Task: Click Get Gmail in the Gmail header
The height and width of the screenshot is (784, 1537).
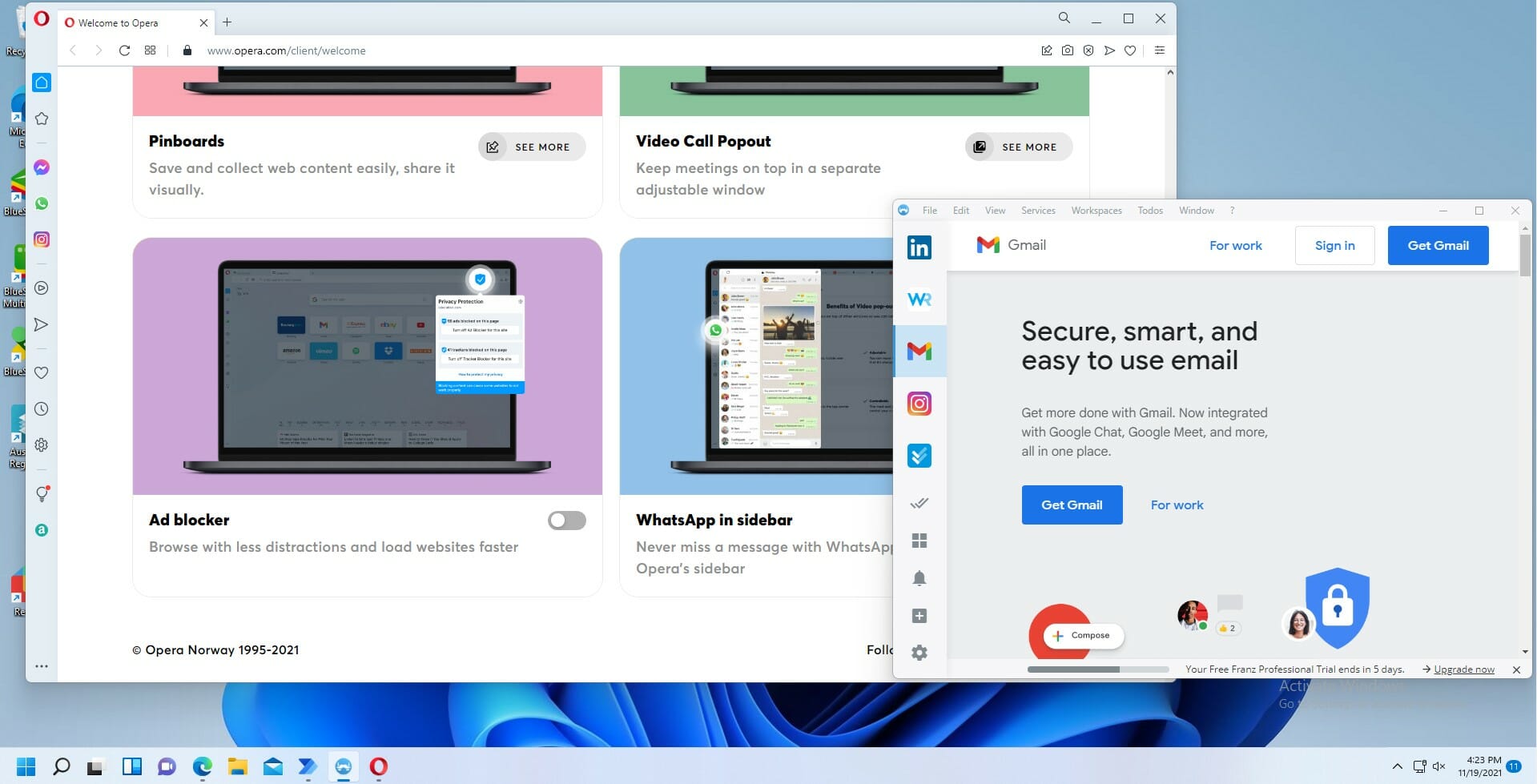Action: [1438, 245]
